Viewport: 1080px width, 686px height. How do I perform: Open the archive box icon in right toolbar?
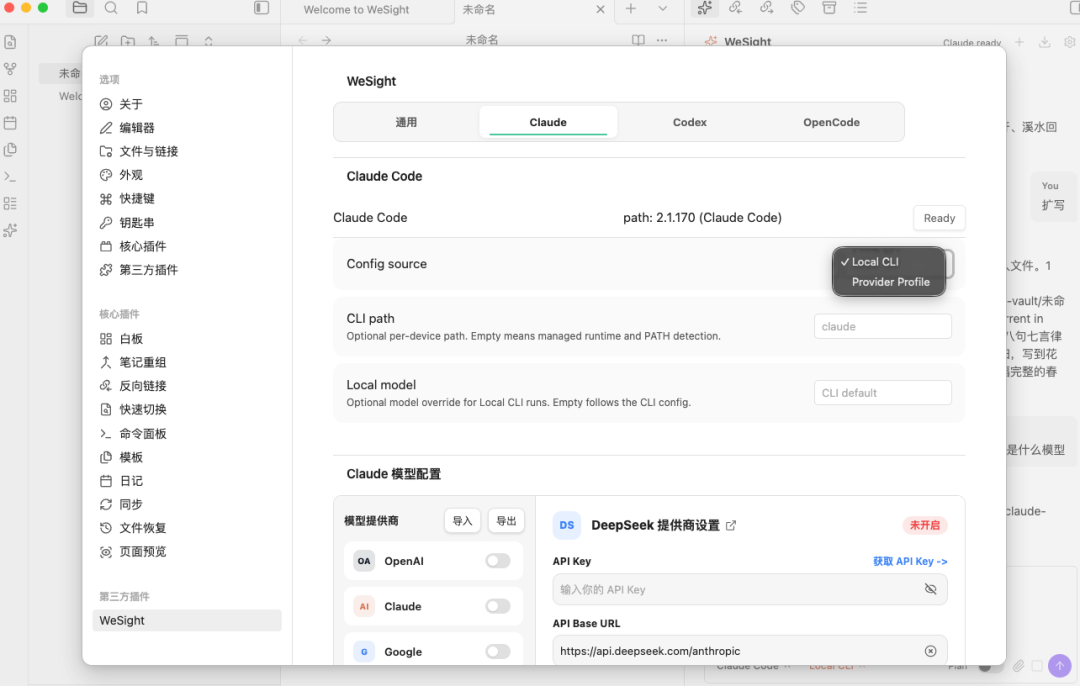click(x=829, y=8)
